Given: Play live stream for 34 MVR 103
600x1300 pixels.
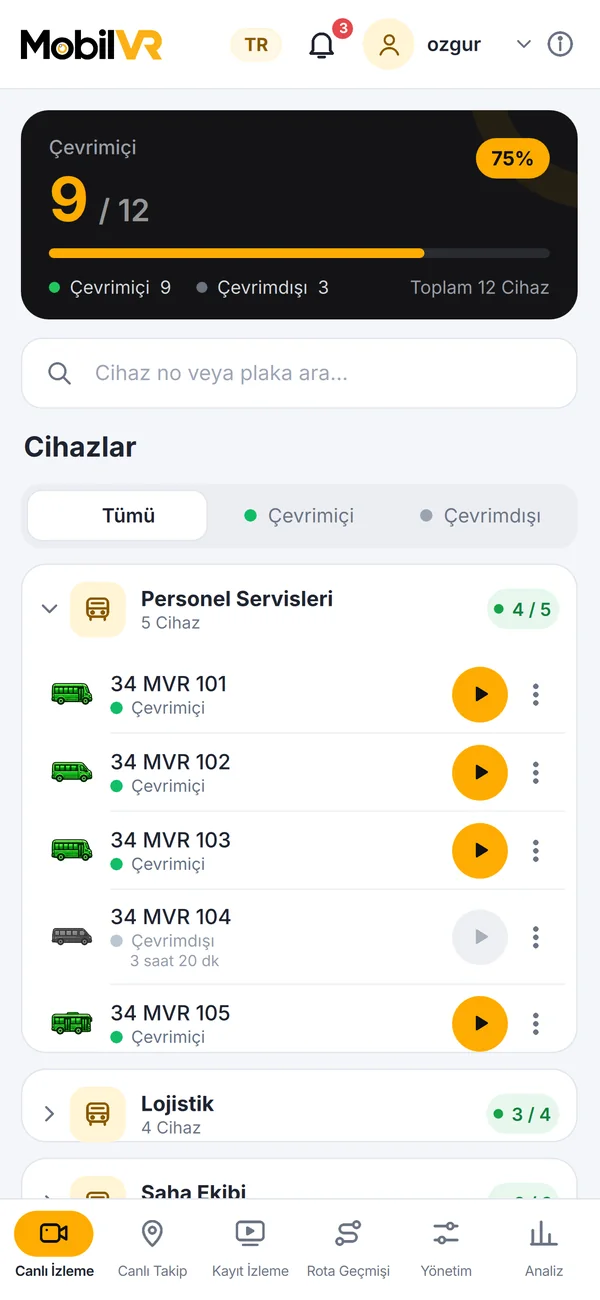Looking at the screenshot, I should pyautogui.click(x=480, y=850).
